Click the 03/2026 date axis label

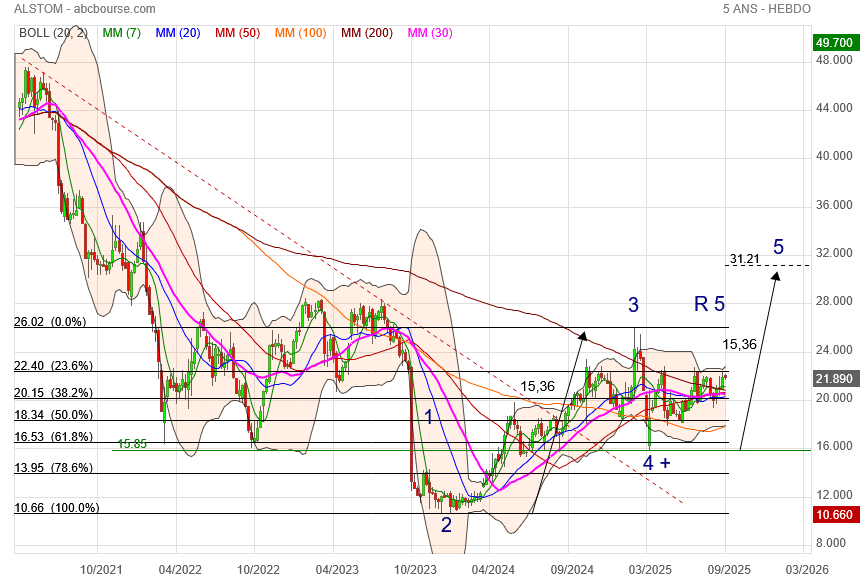[808, 570]
